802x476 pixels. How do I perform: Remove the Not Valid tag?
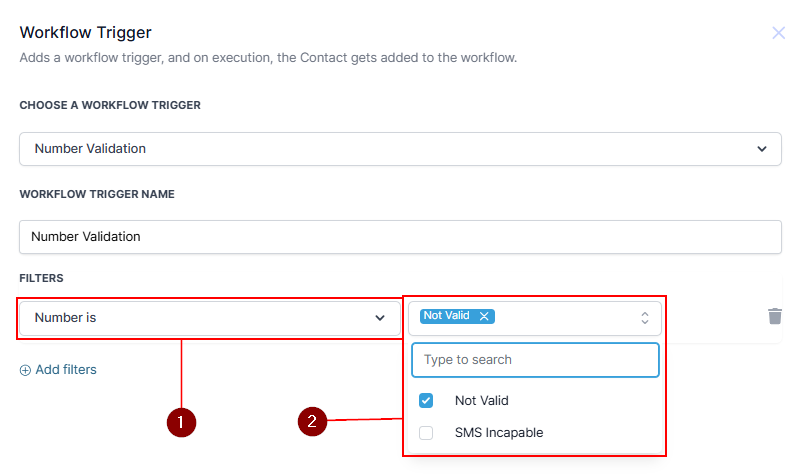click(x=484, y=316)
